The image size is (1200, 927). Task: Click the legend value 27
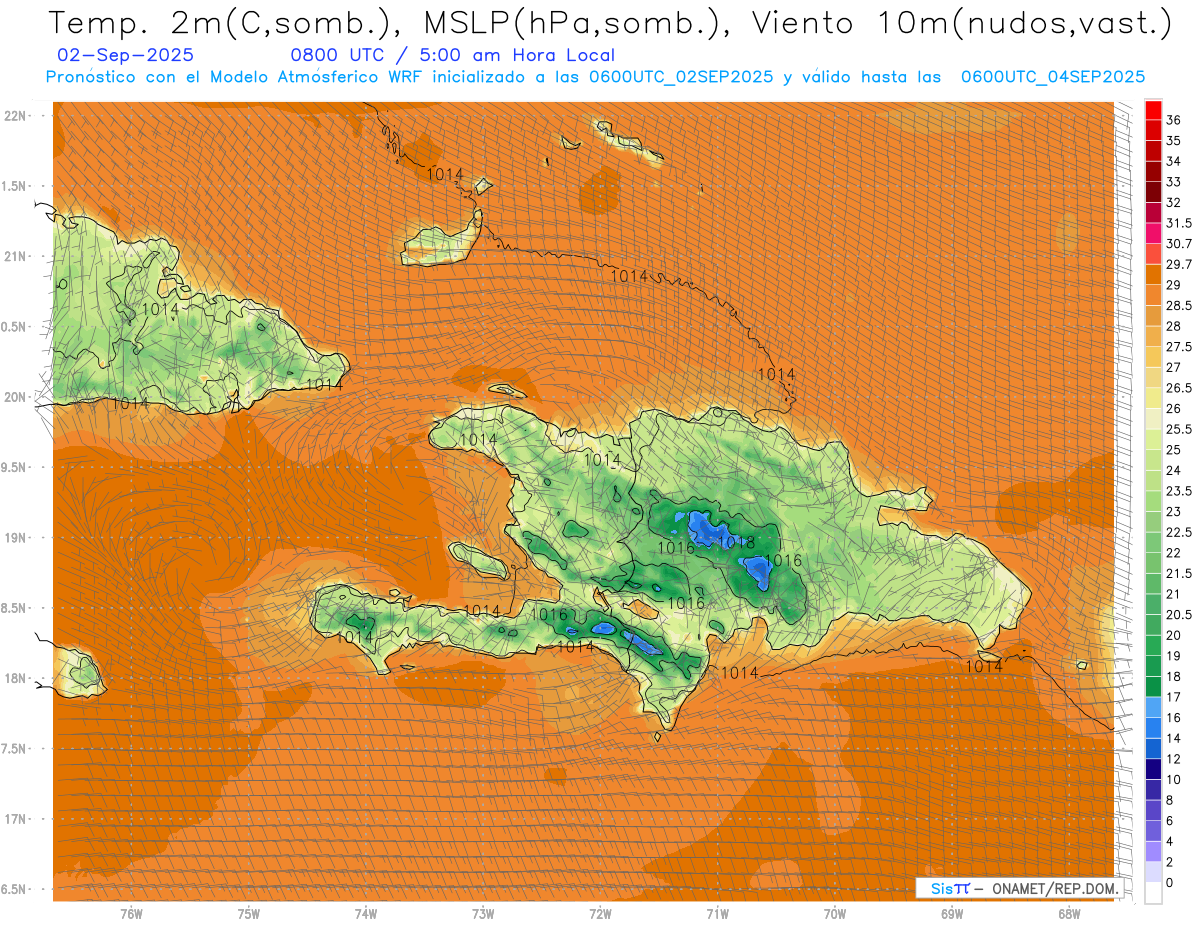pos(1174,367)
